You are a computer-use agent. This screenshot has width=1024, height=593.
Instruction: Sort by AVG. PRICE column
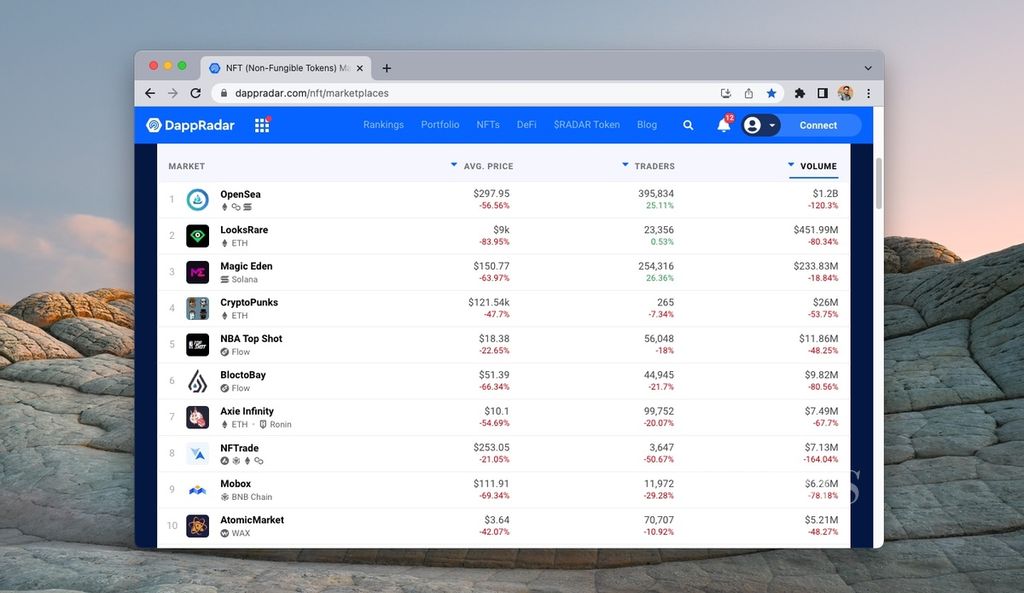tap(482, 166)
